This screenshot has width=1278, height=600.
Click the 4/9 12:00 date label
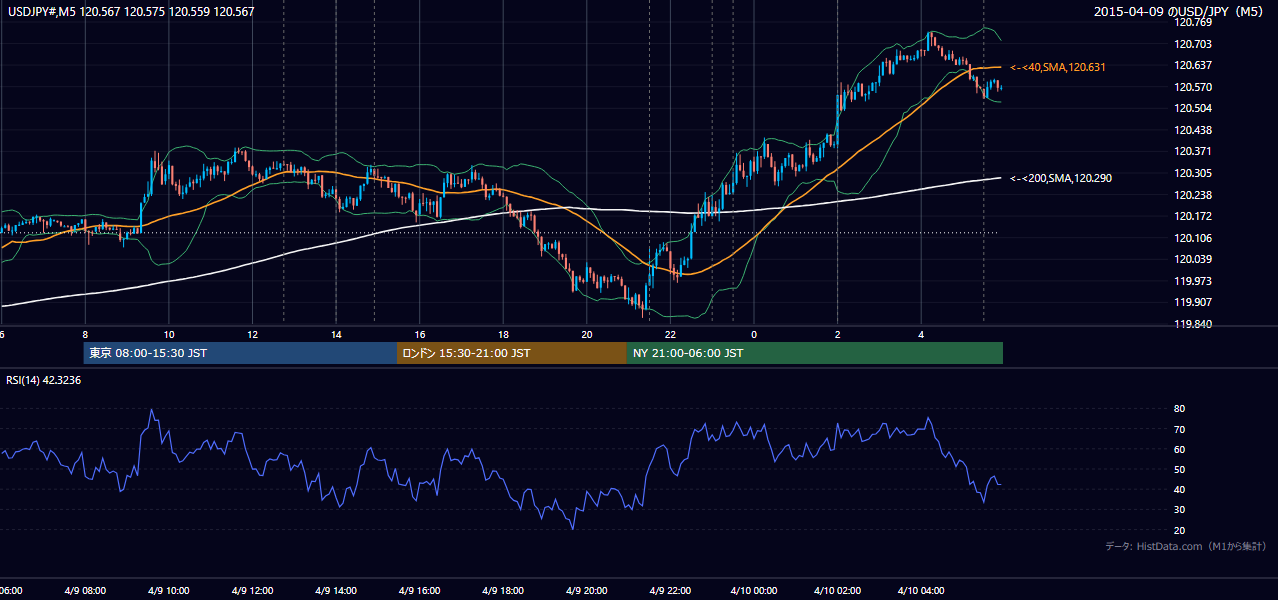point(252,590)
